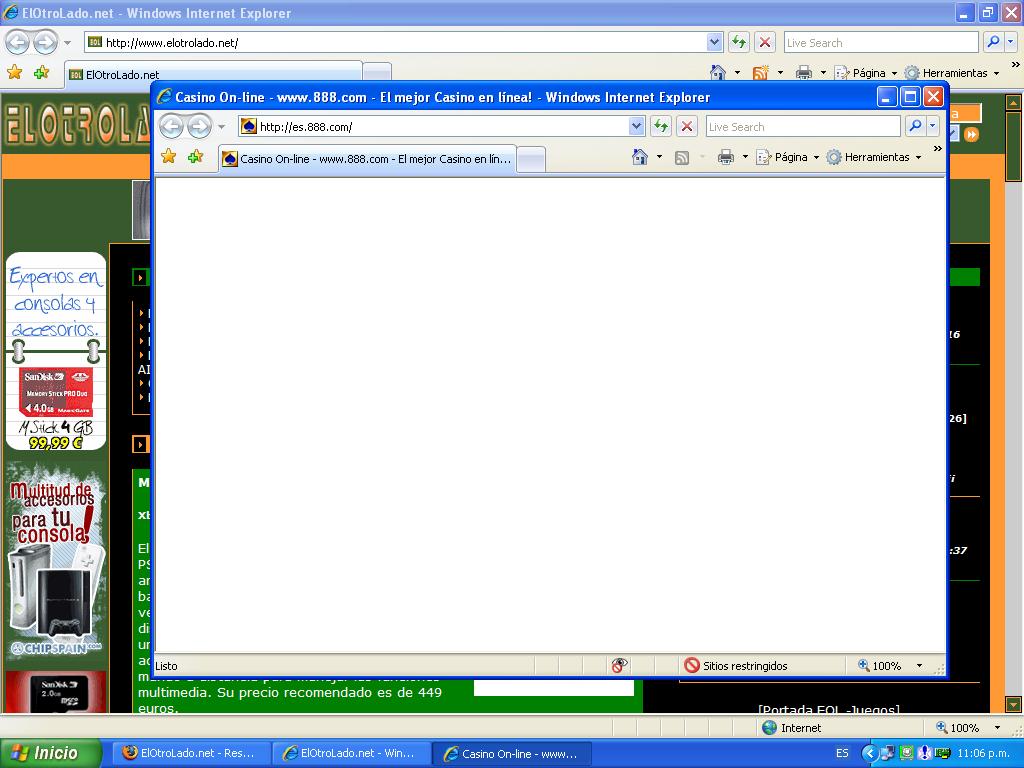Click the privacy report eye icon in status bar

point(620,665)
